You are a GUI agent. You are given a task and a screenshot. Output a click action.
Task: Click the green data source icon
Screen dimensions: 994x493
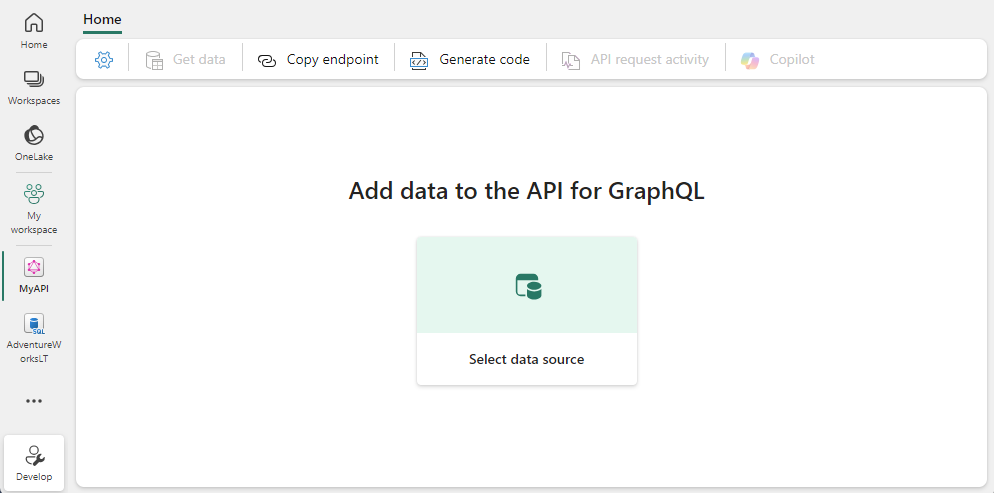(x=527, y=286)
